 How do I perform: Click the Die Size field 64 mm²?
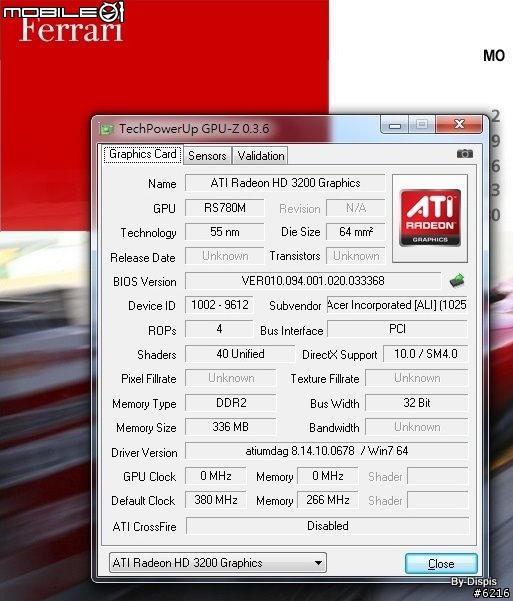356,232
